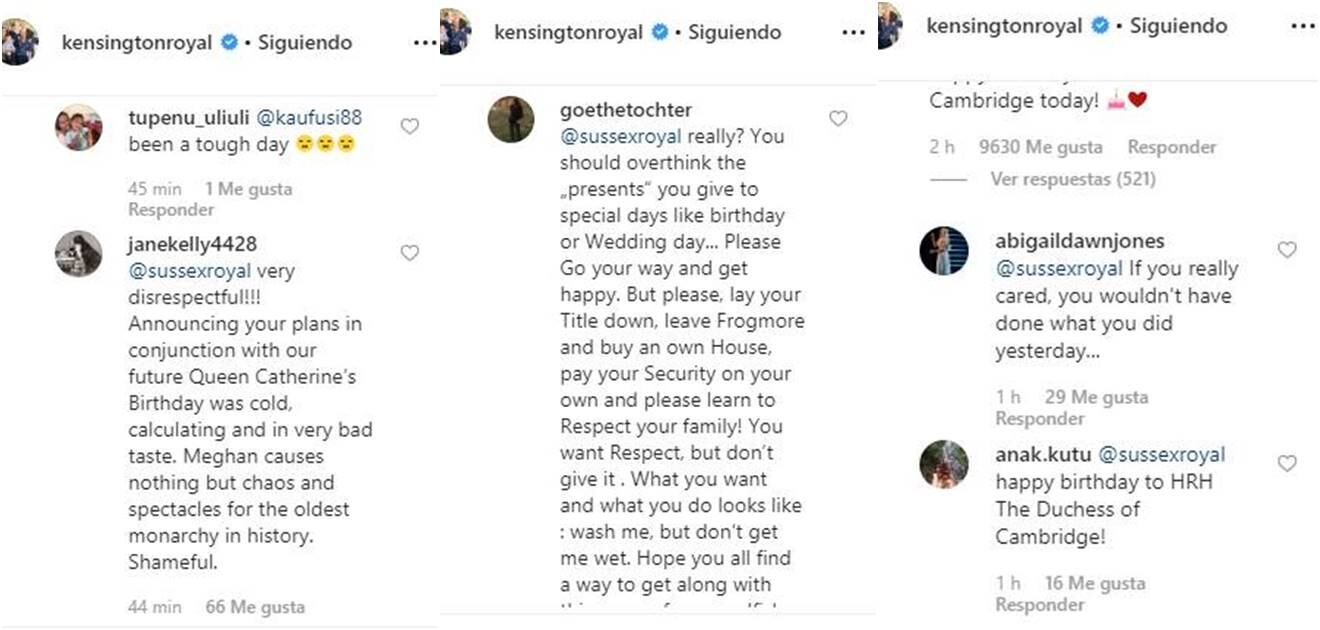This screenshot has height=630, width=1320.
Task: Open janekelly4428's avatar
Action: [78, 254]
